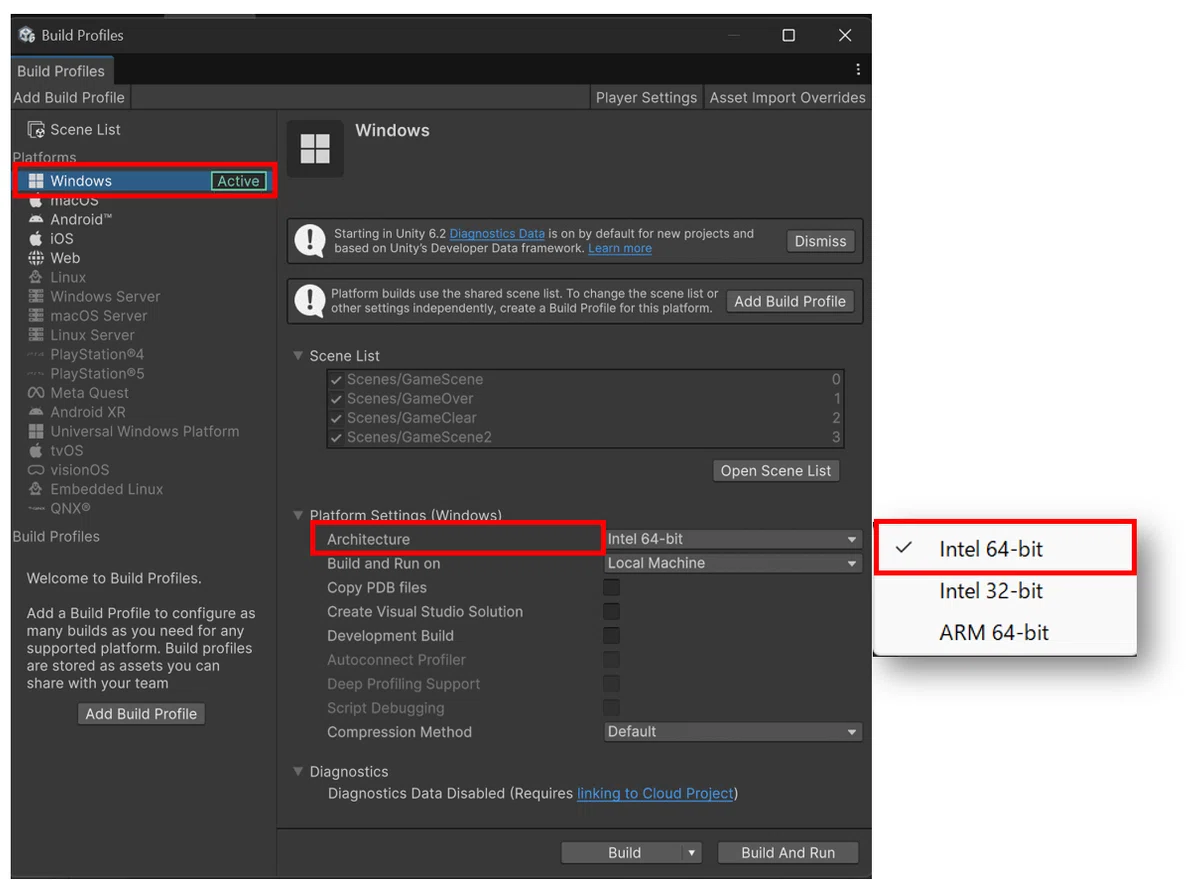Click the Embedded Linux icon

point(36,489)
